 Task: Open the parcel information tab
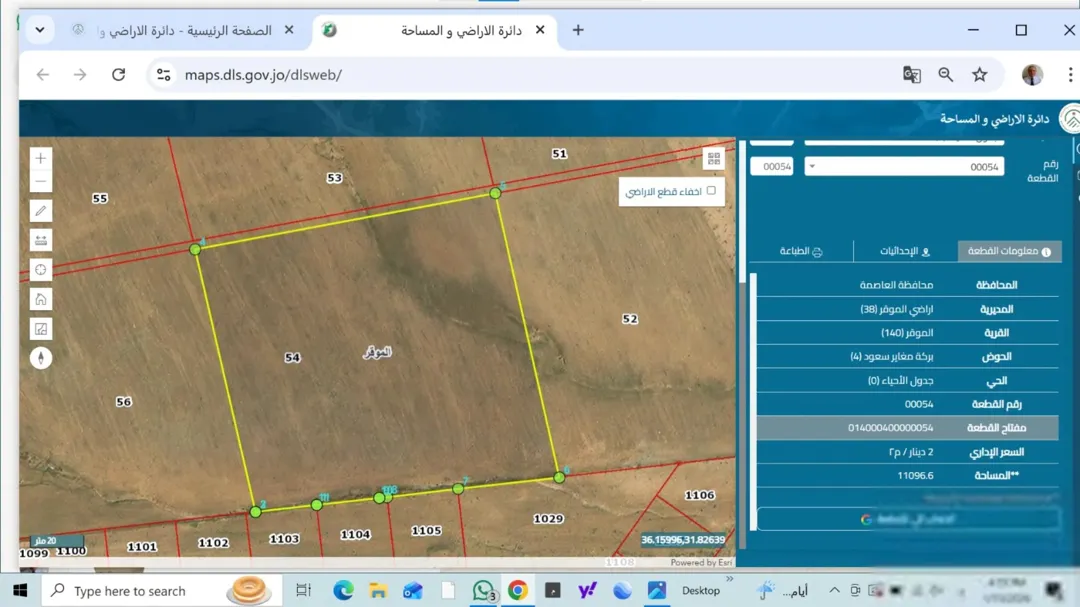click(x=1009, y=251)
